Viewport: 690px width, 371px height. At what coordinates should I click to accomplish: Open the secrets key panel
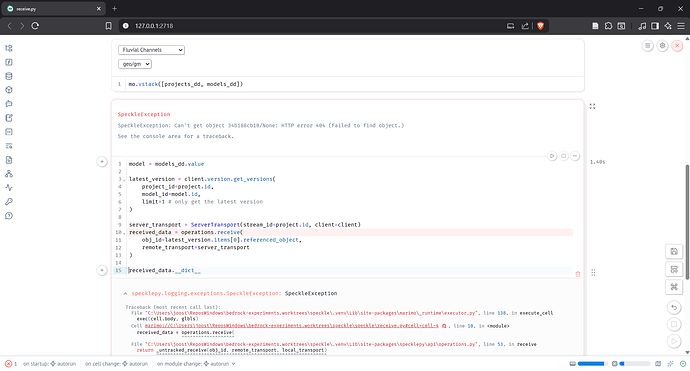coord(9,202)
